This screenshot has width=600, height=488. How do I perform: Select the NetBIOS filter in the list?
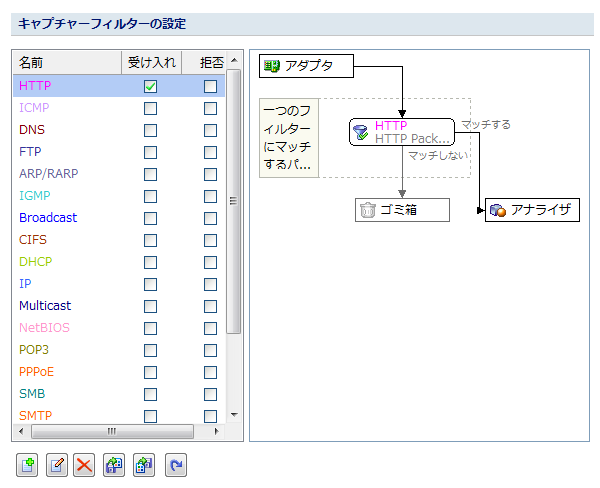click(x=45, y=328)
